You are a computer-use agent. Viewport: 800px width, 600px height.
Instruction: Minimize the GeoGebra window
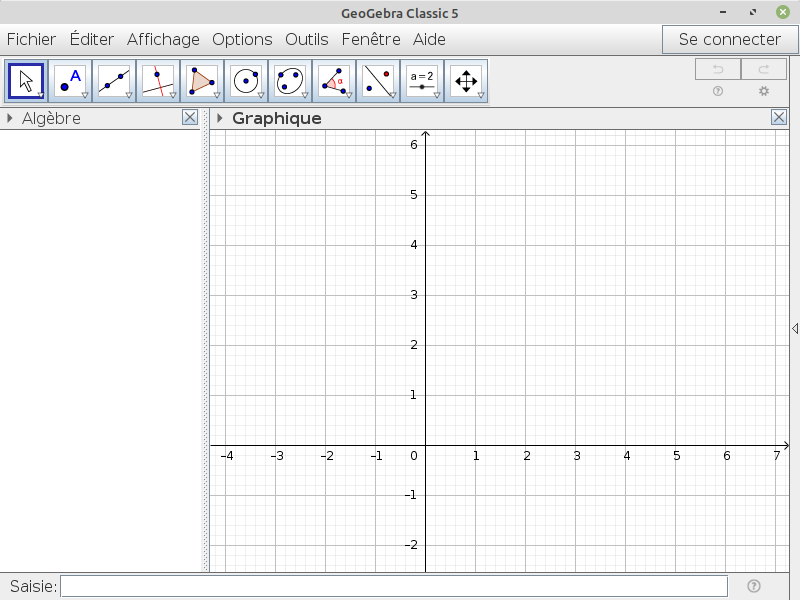click(723, 12)
